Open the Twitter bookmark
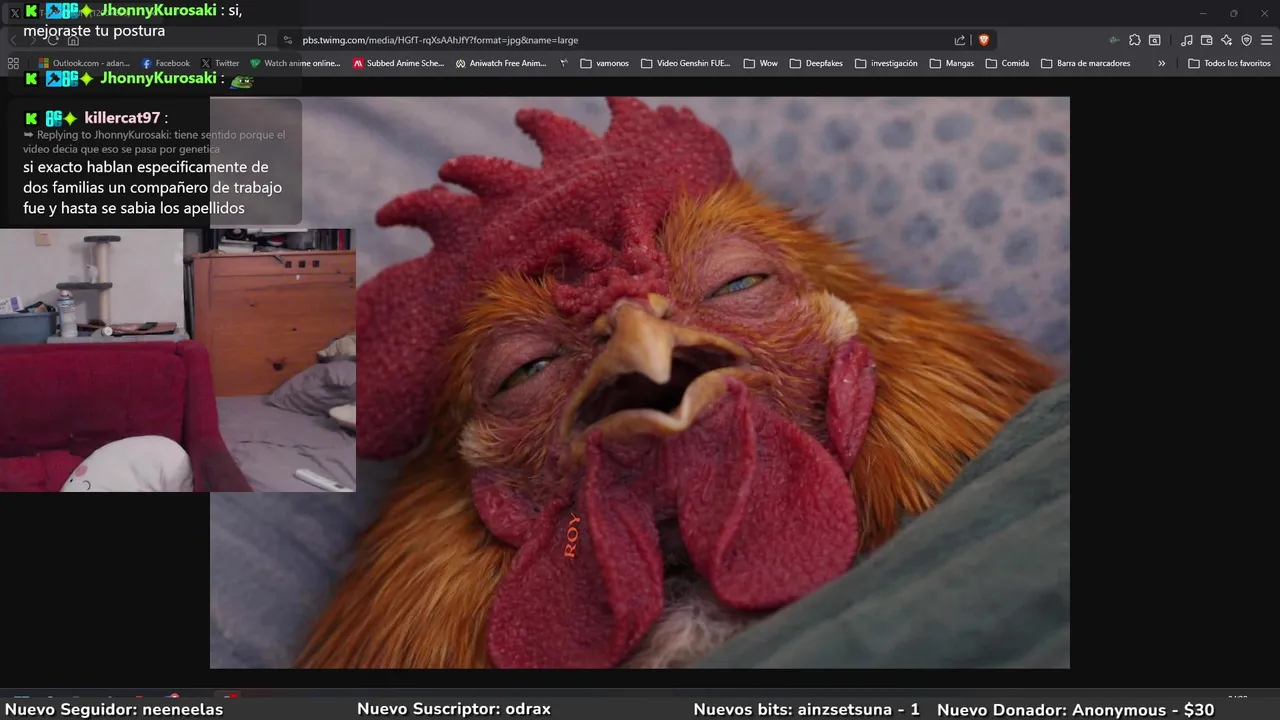The width and height of the screenshot is (1280, 720). (x=220, y=63)
